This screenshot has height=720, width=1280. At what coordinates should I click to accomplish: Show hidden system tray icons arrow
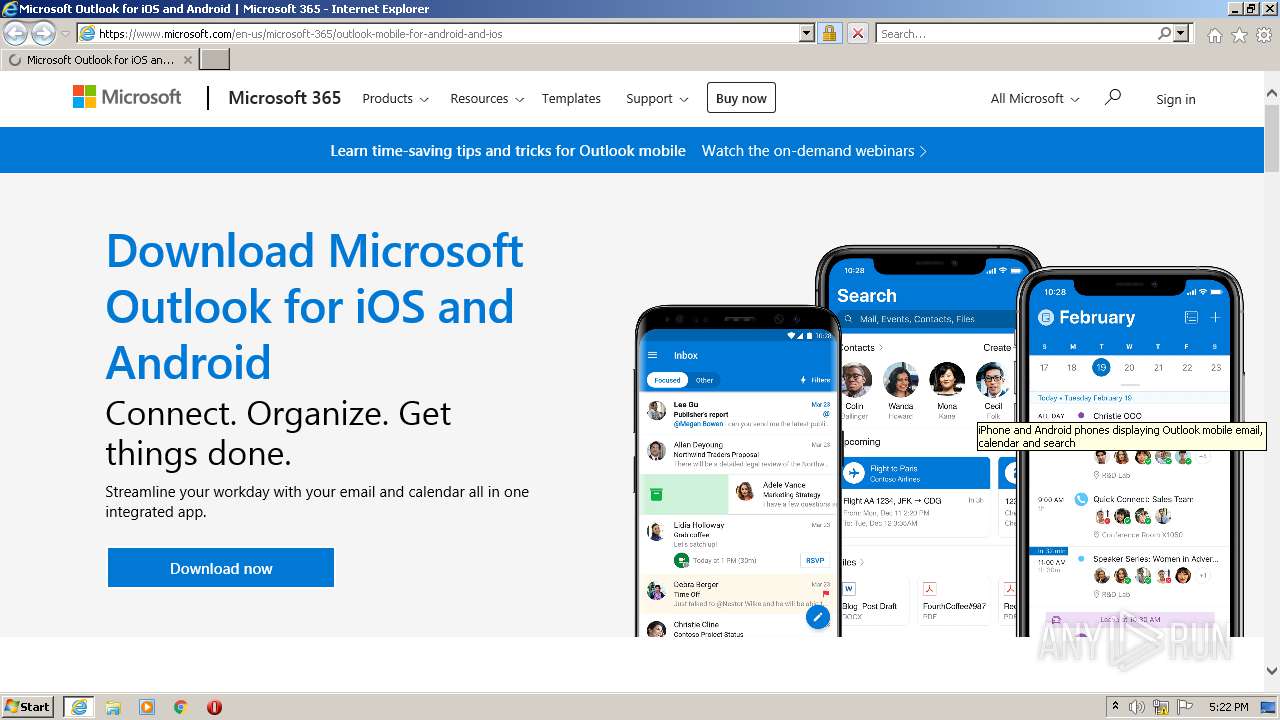click(x=1115, y=707)
